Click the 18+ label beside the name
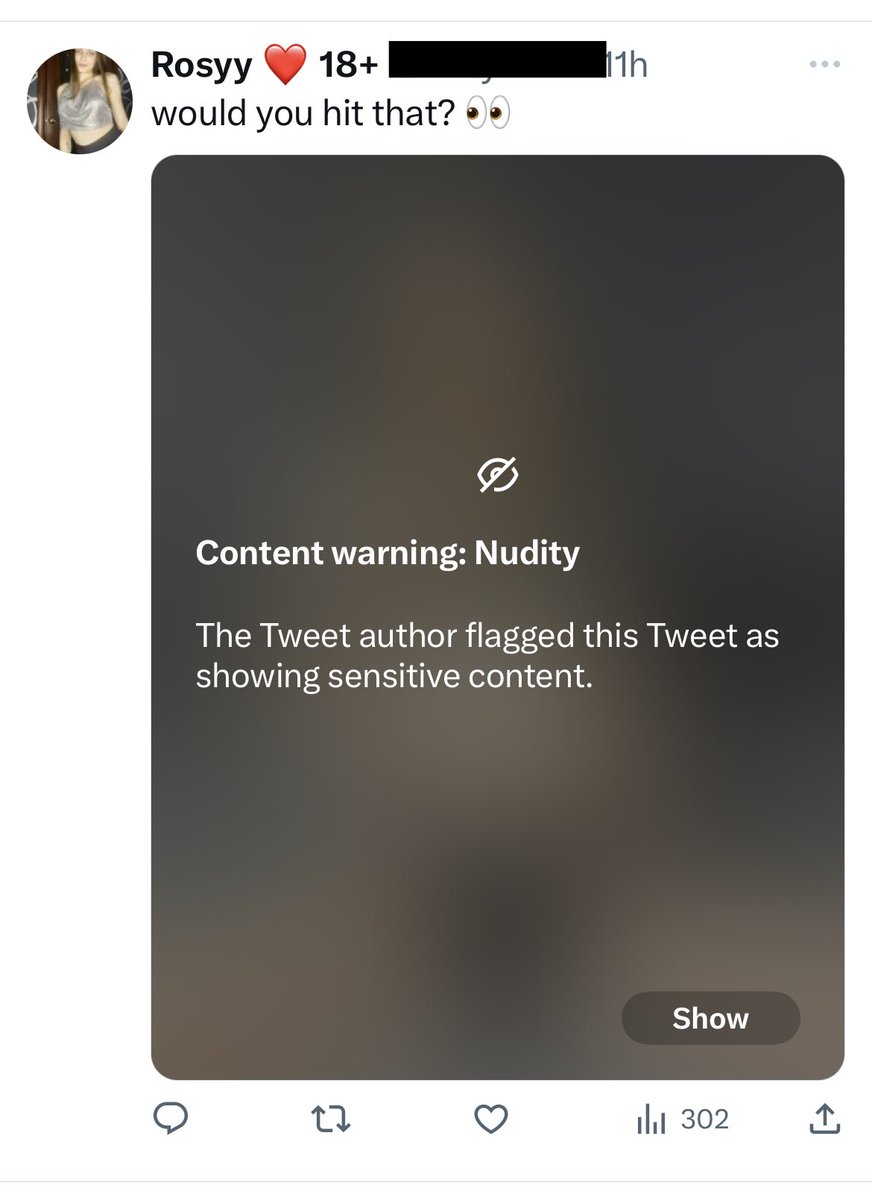This screenshot has width=872, height=1200. point(349,66)
